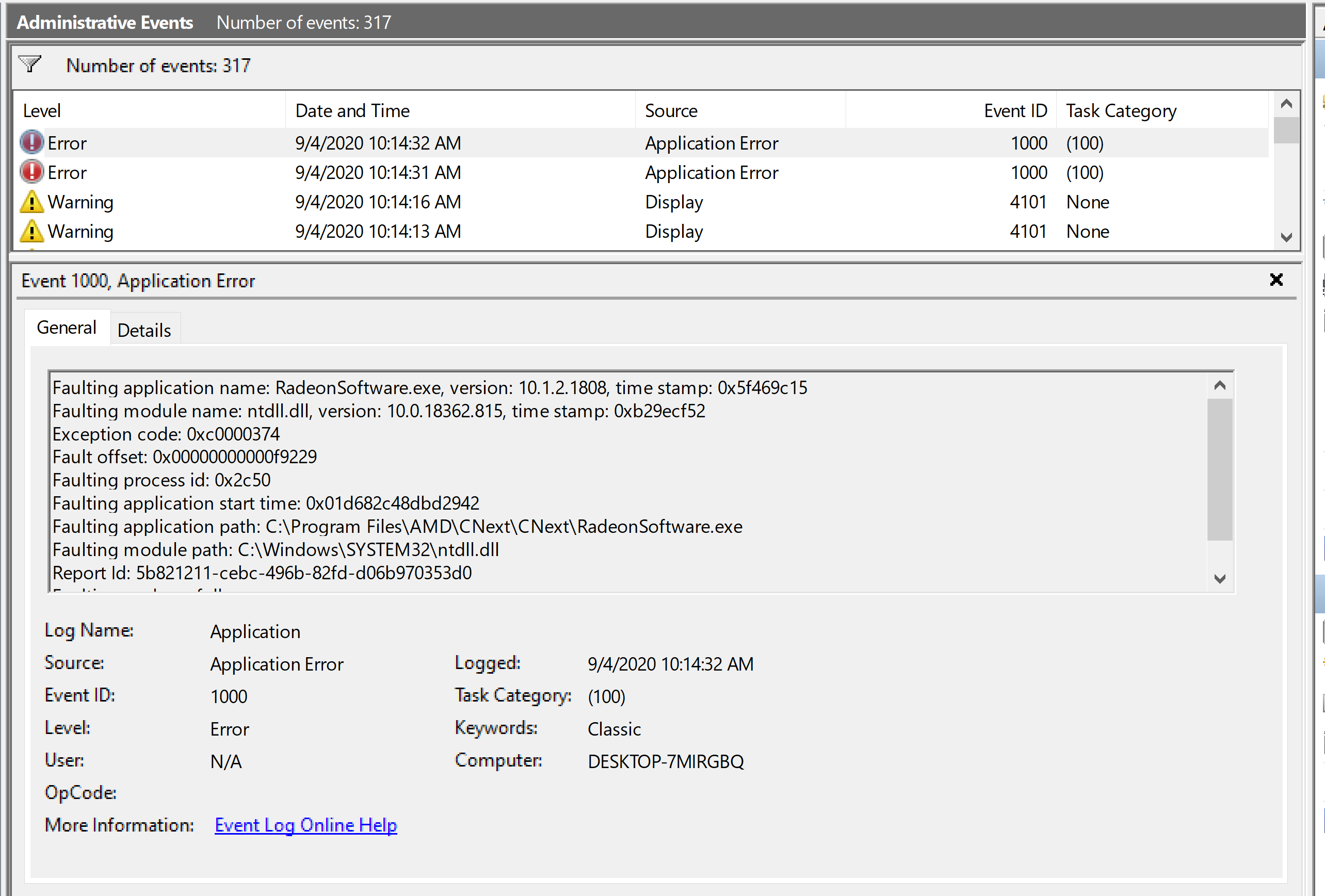Screen dimensions: 1325x896
Task: Sort by Task Category column header
Action: tap(1162, 110)
